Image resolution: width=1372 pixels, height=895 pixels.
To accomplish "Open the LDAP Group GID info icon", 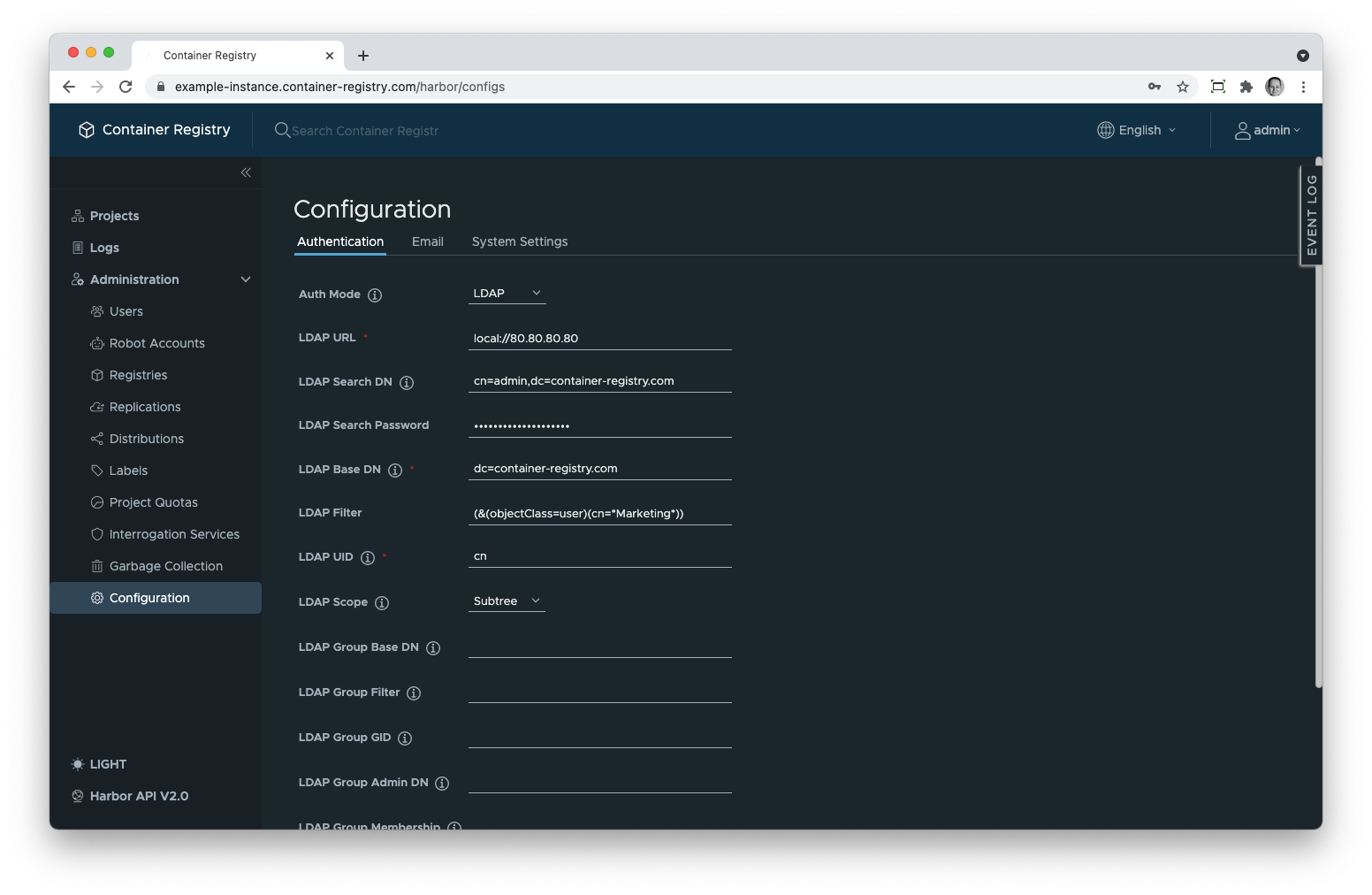I will click(405, 738).
